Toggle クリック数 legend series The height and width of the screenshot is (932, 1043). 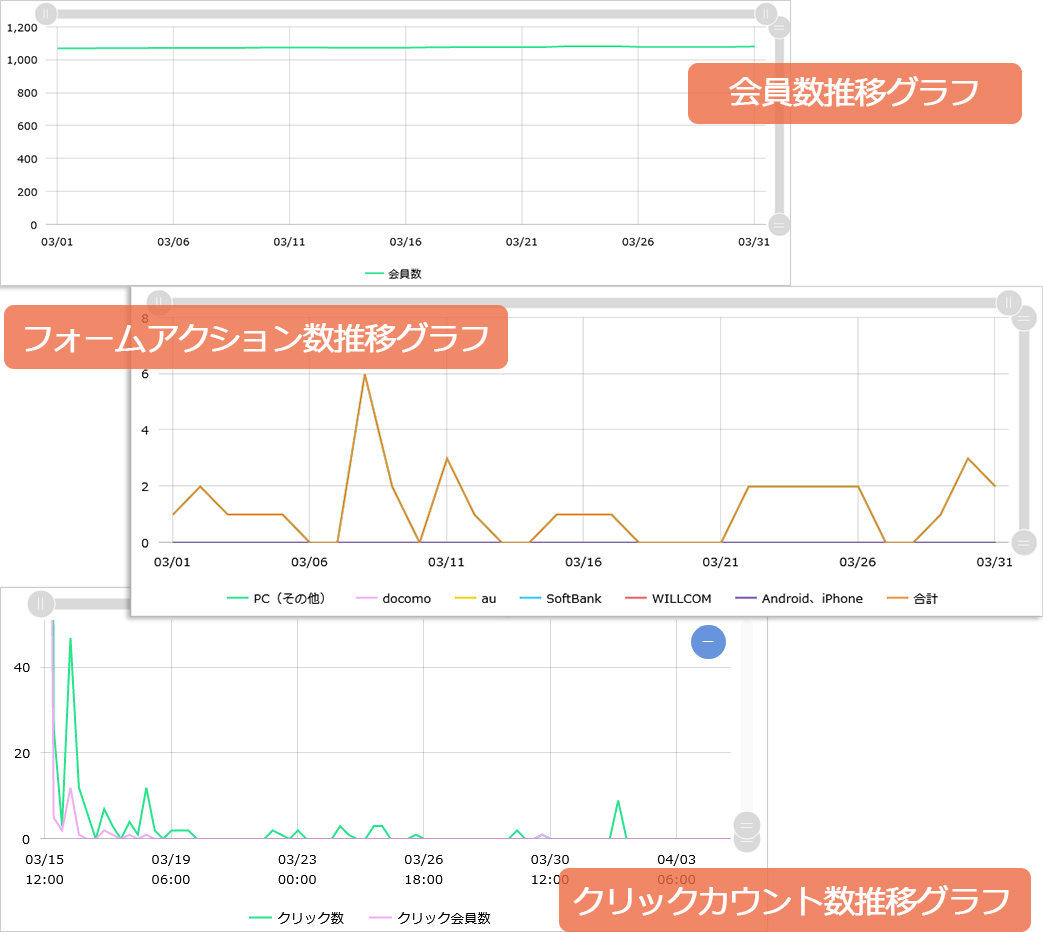tap(296, 918)
